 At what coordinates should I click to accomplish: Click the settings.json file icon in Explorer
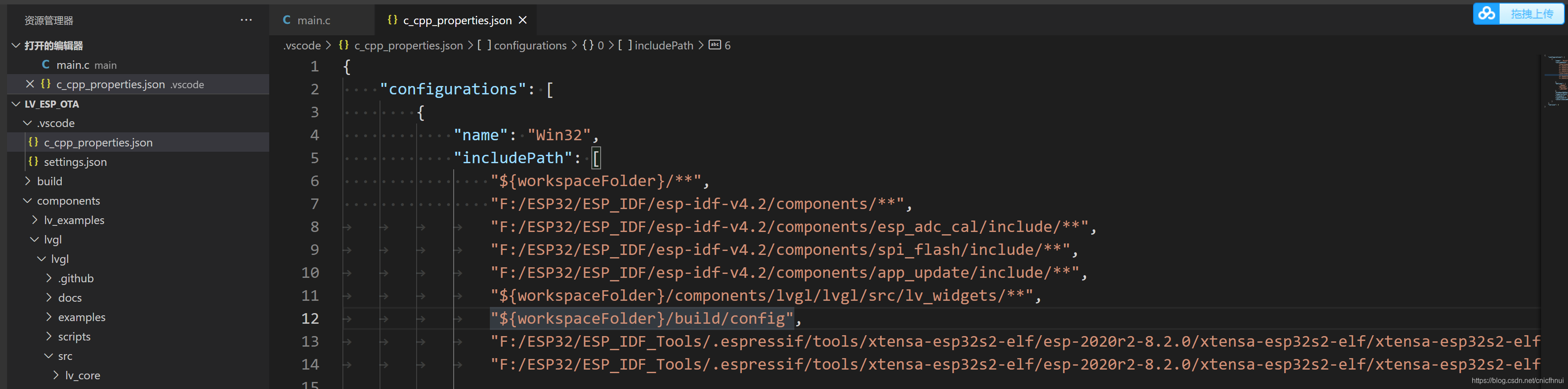34,162
